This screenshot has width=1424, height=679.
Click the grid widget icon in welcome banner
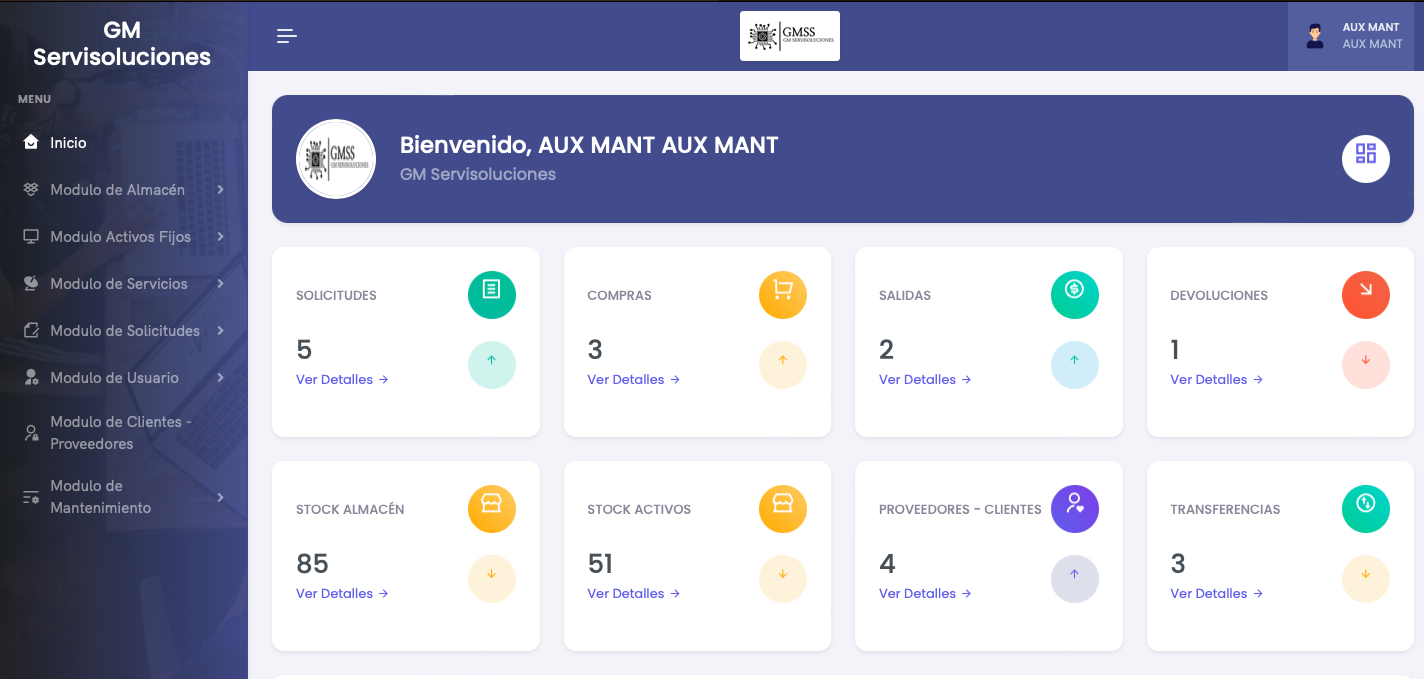(1365, 159)
